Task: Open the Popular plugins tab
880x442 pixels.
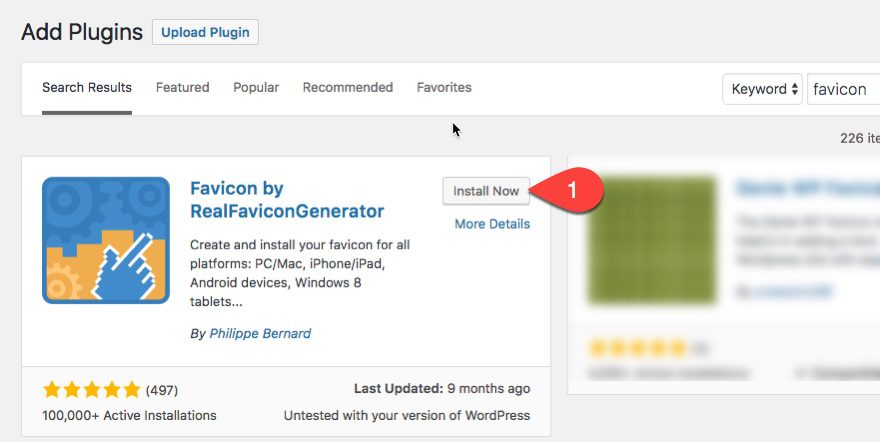Action: click(x=256, y=88)
